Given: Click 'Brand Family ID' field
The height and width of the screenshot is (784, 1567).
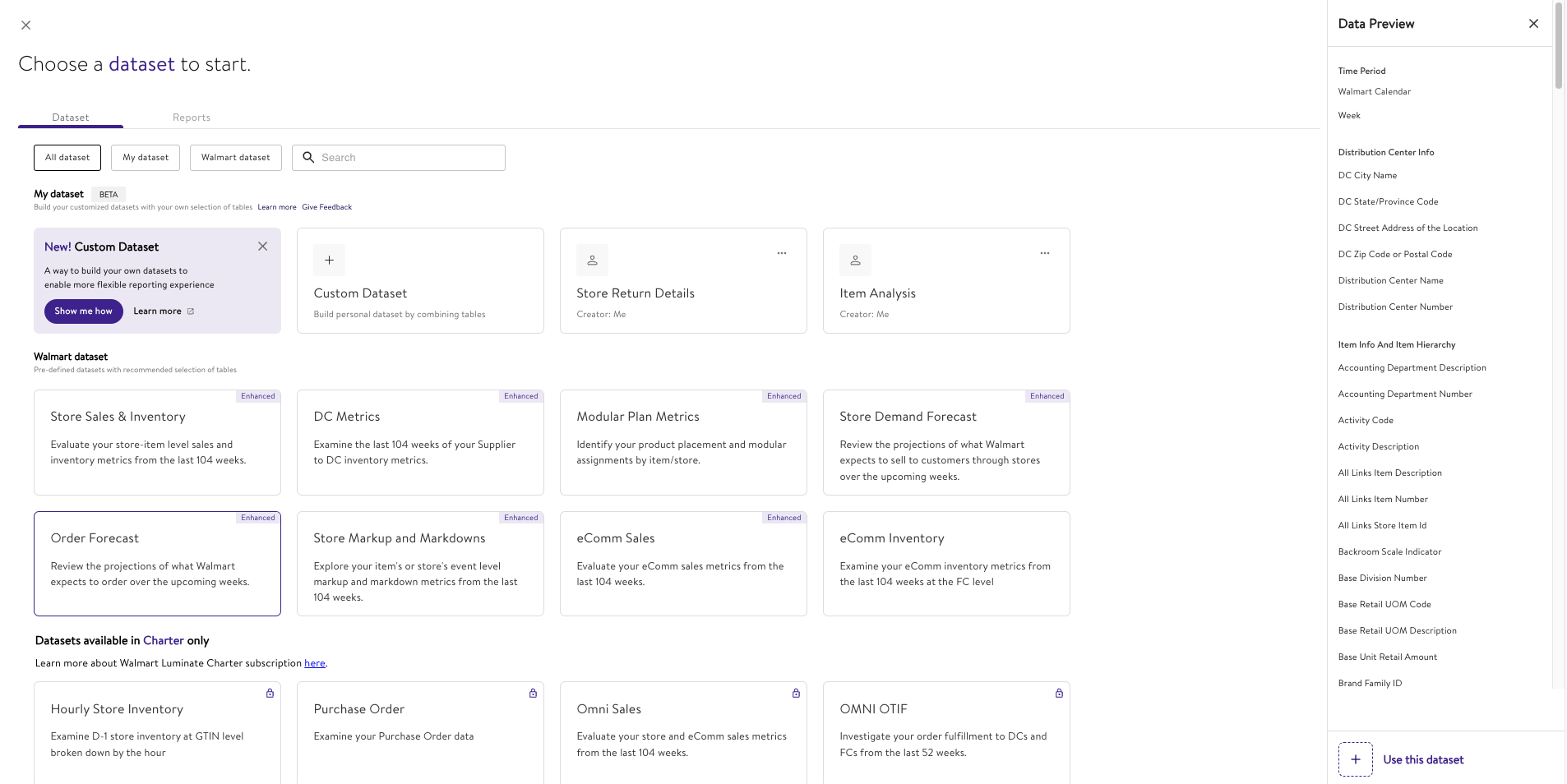Looking at the screenshot, I should [x=1370, y=684].
